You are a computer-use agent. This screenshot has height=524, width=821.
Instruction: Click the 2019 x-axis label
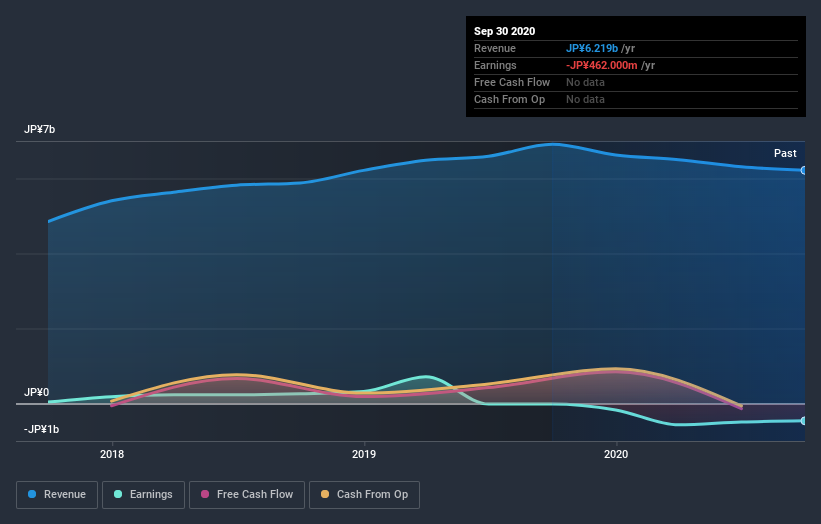[x=364, y=454]
